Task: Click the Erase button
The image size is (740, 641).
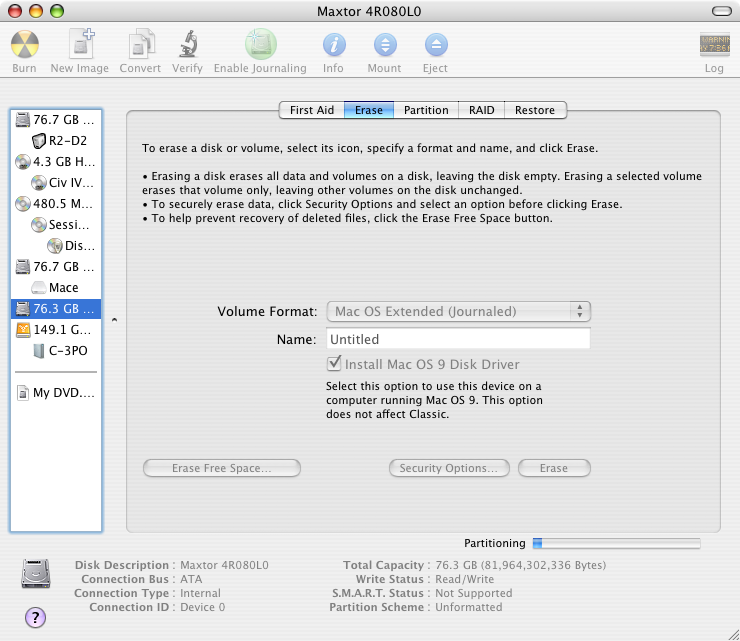Action: pos(554,468)
